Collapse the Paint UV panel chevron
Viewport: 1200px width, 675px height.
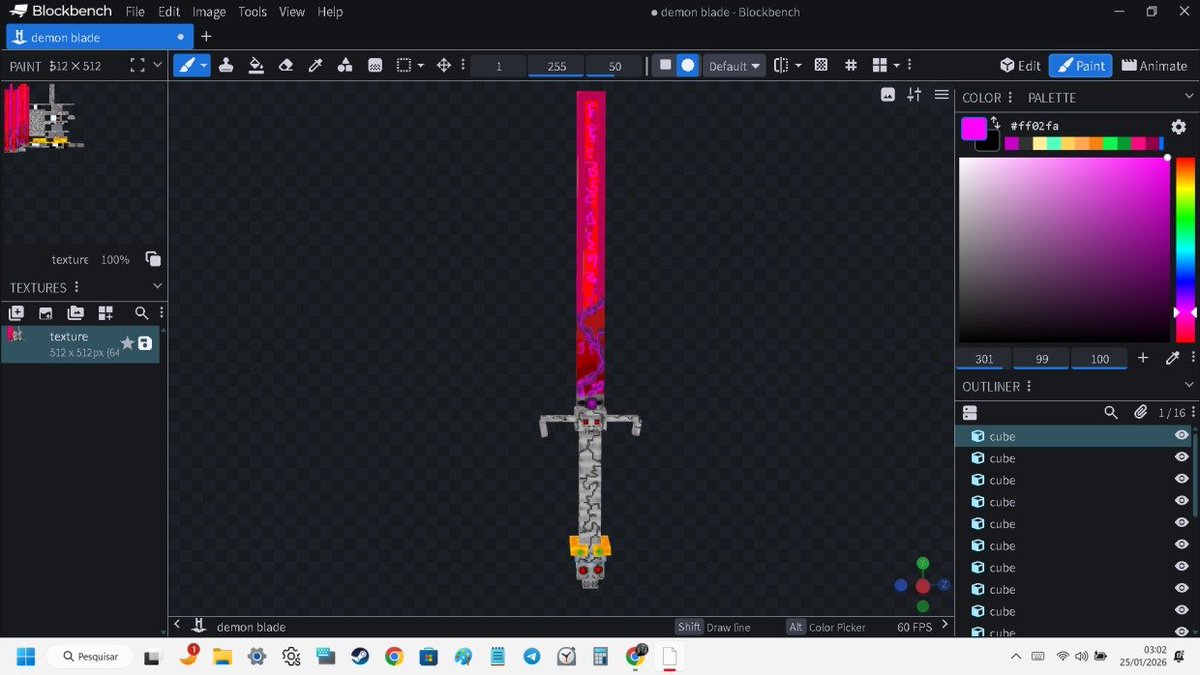pyautogui.click(x=156, y=65)
